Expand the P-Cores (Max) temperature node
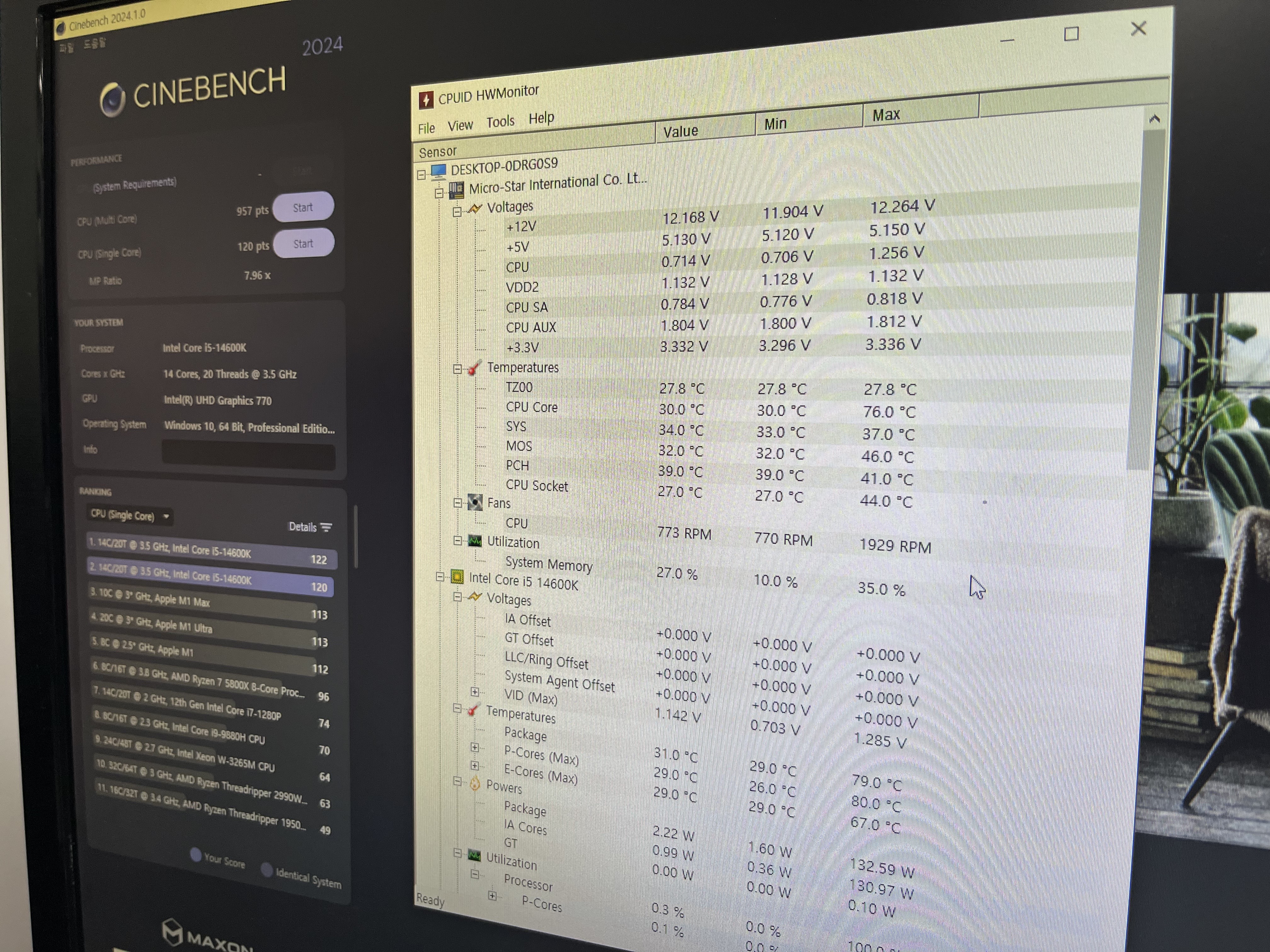 tap(475, 747)
